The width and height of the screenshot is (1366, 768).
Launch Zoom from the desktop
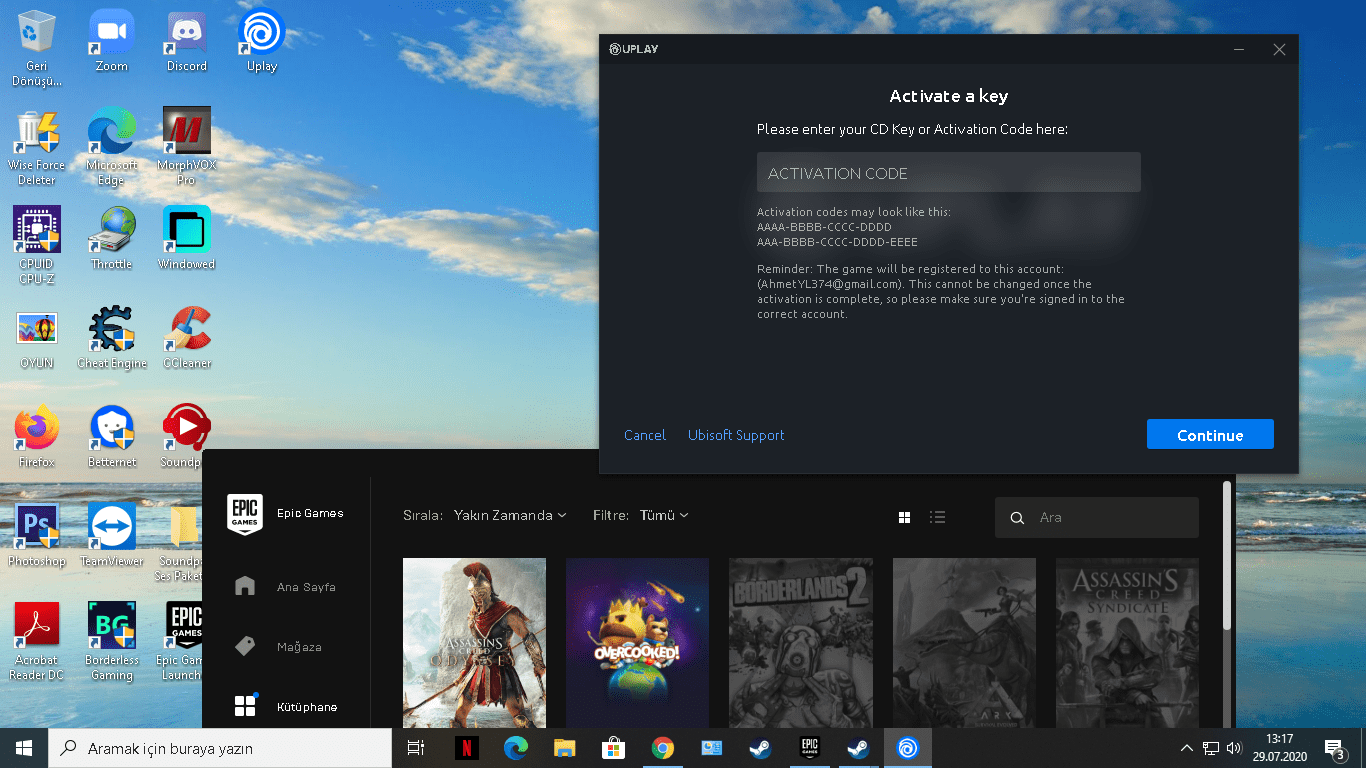coord(112,41)
